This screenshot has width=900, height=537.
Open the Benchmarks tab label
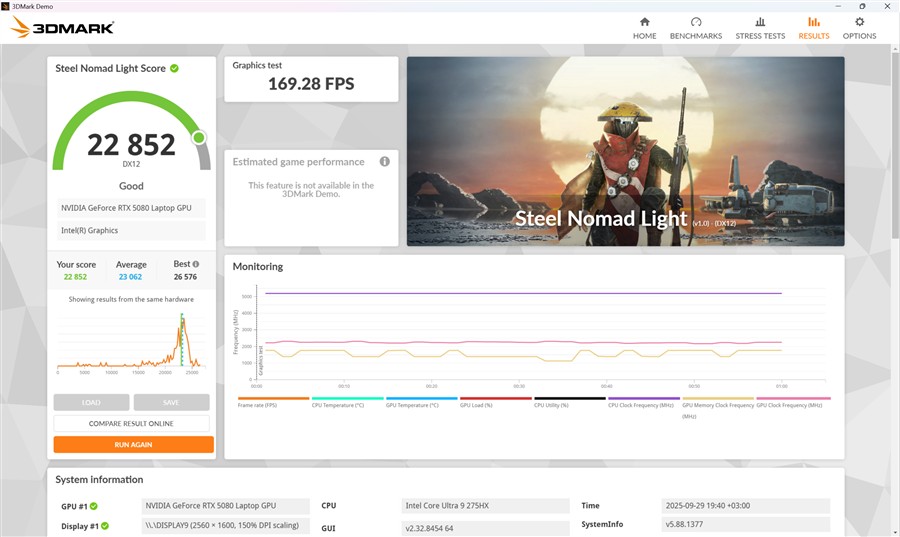coord(695,36)
